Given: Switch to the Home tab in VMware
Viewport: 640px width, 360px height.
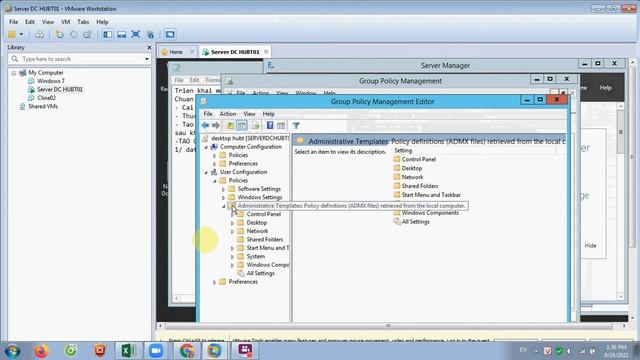Looking at the screenshot, I should 176,52.
